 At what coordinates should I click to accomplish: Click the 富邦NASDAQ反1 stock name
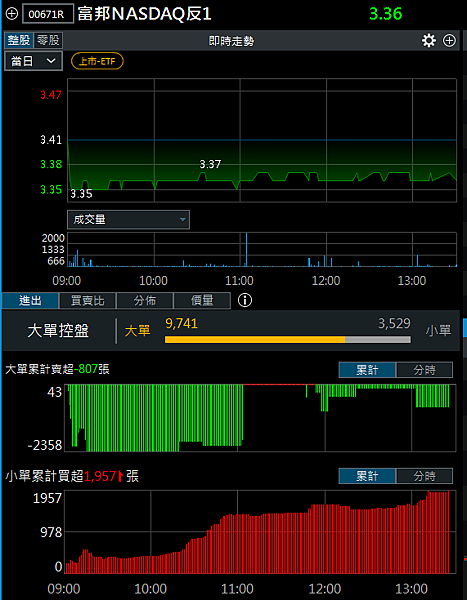pos(145,14)
